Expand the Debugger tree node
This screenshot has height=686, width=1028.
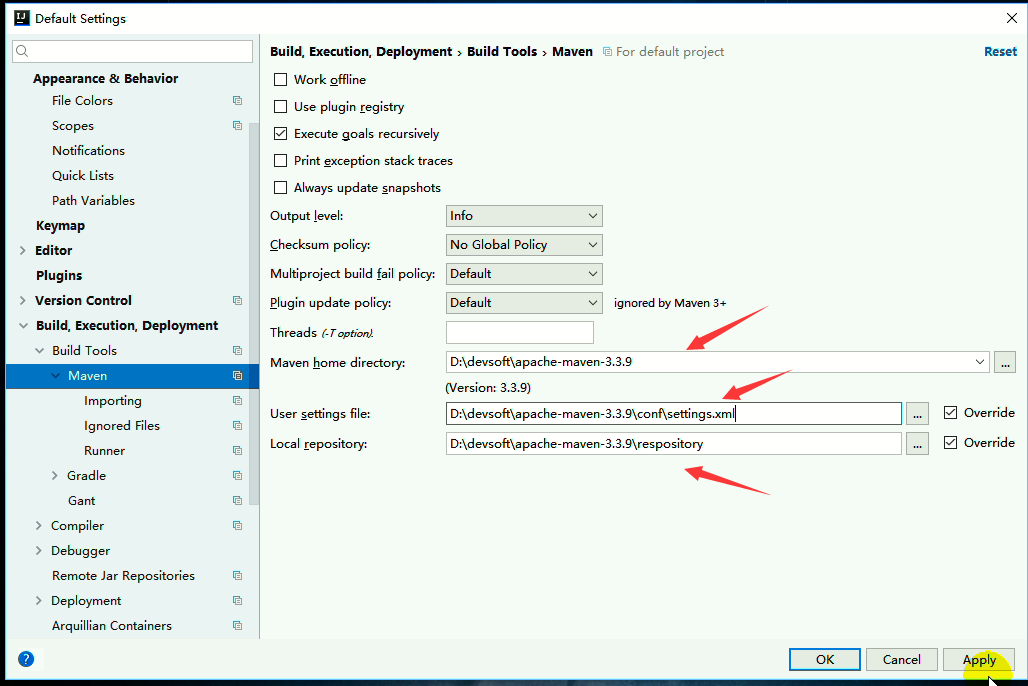pos(39,550)
